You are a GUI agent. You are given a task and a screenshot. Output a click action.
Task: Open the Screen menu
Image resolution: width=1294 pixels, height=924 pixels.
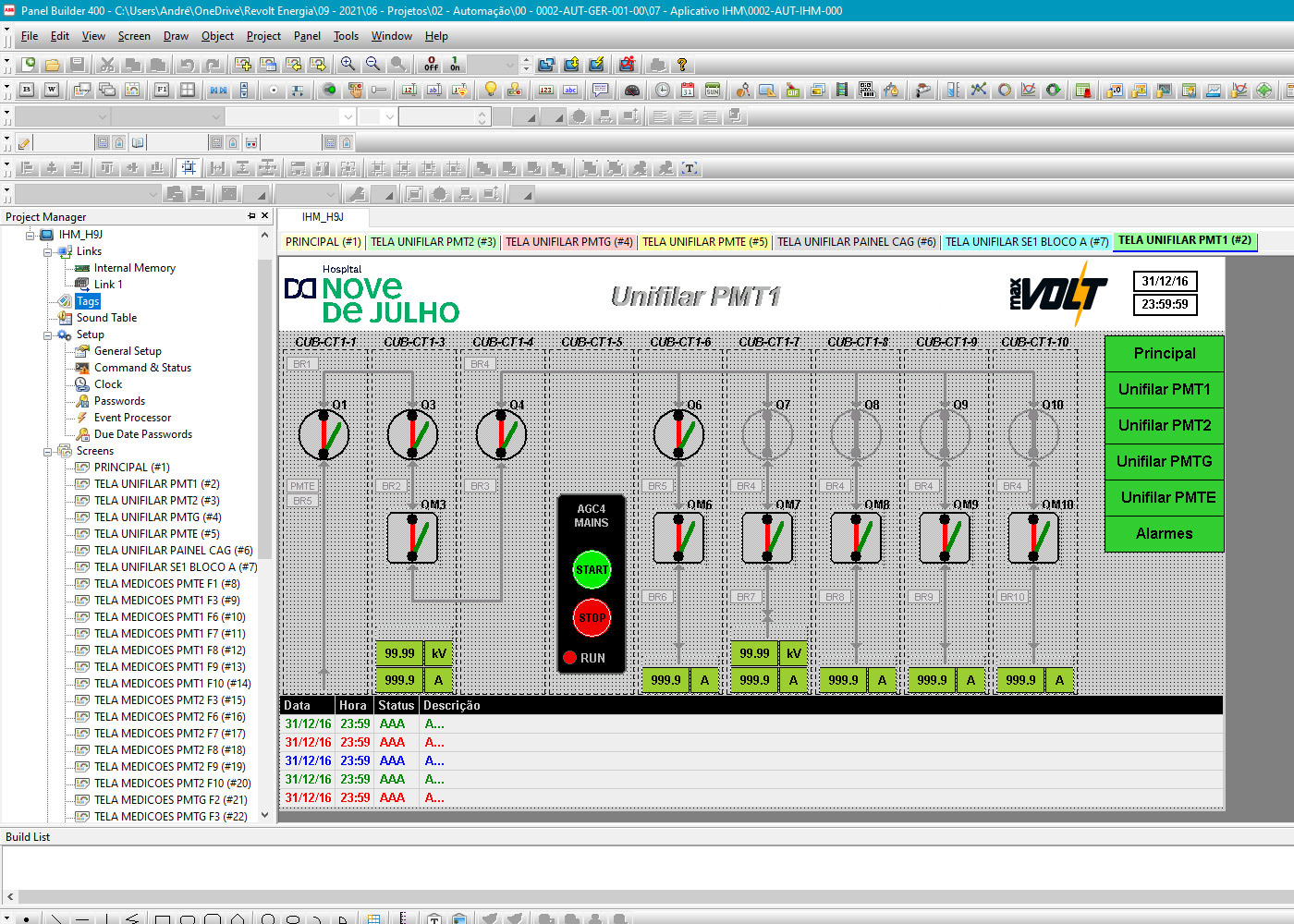tap(134, 36)
